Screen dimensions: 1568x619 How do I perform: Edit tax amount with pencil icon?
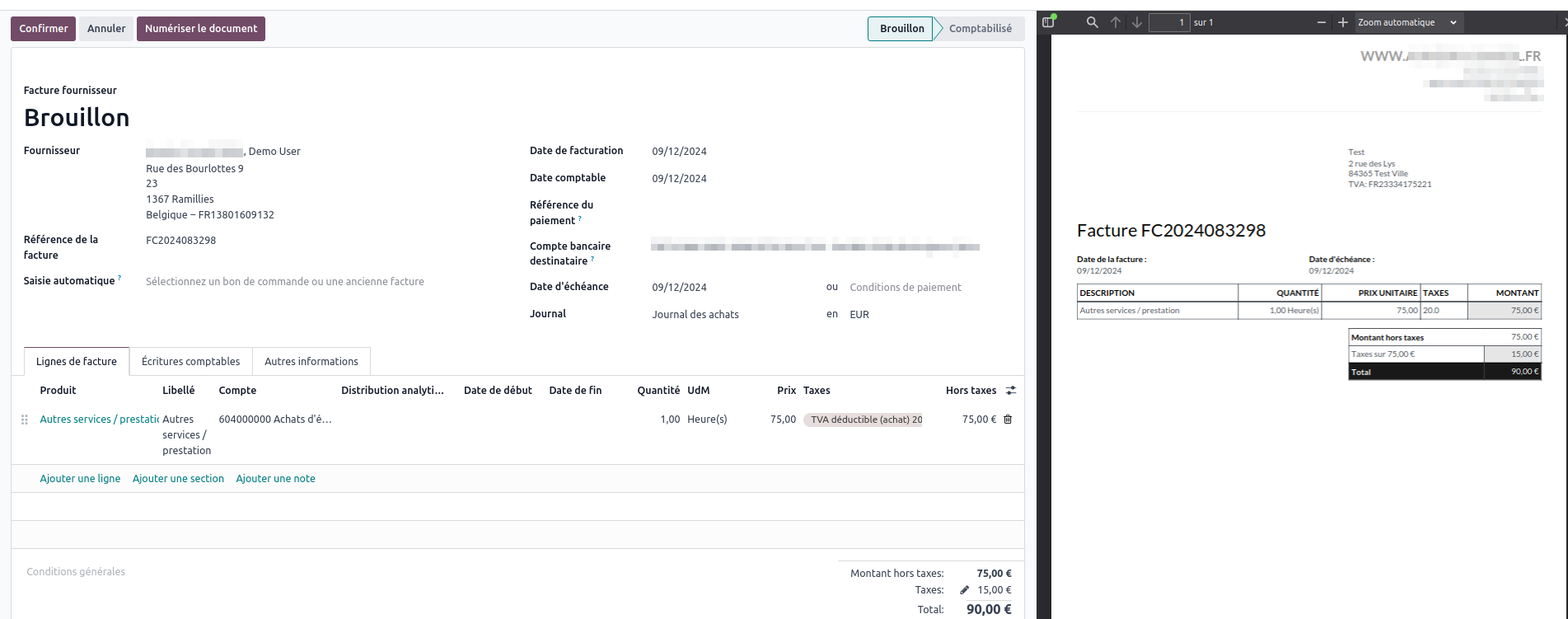[964, 590]
